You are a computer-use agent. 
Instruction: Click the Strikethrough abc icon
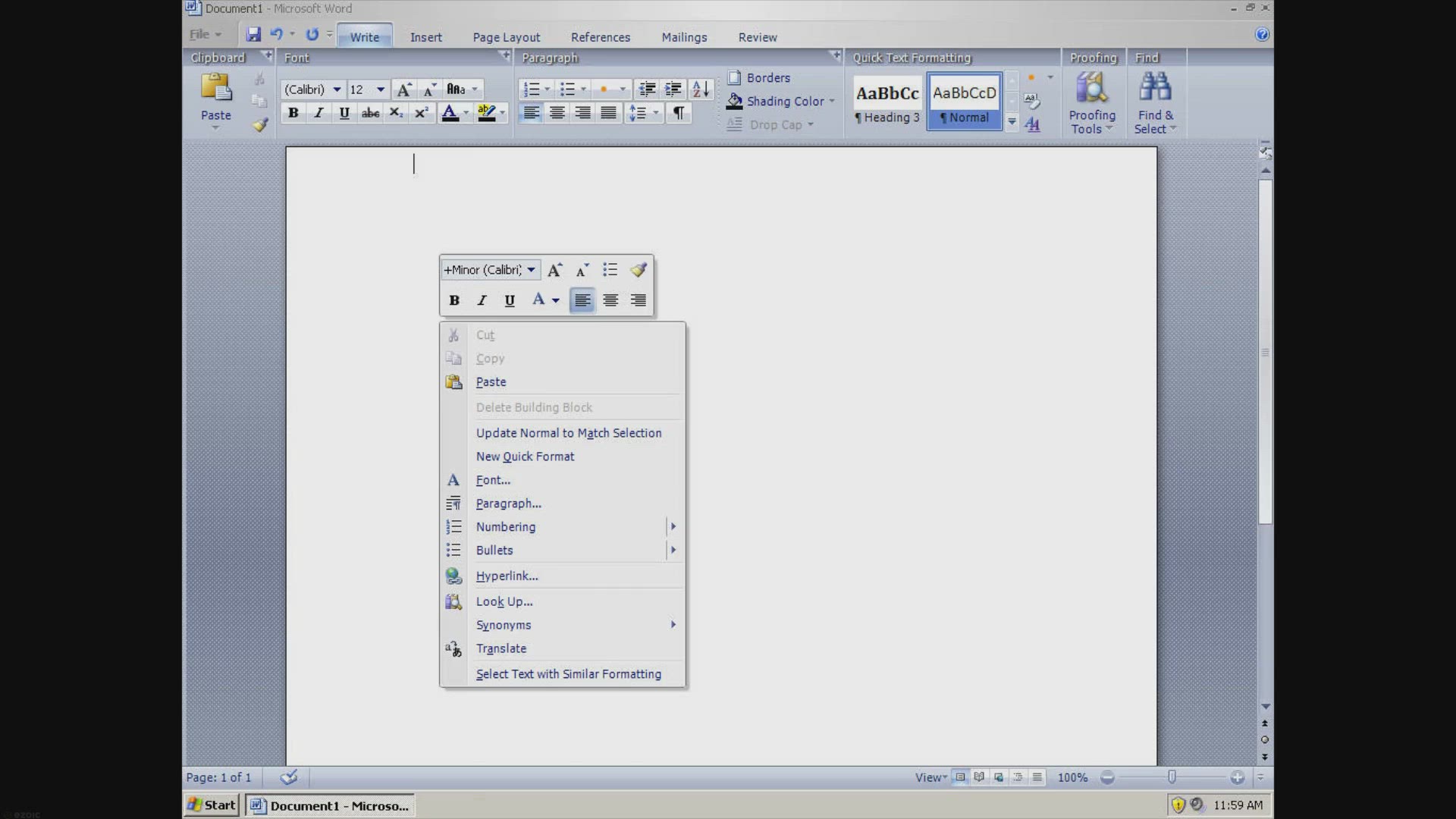pos(370,113)
